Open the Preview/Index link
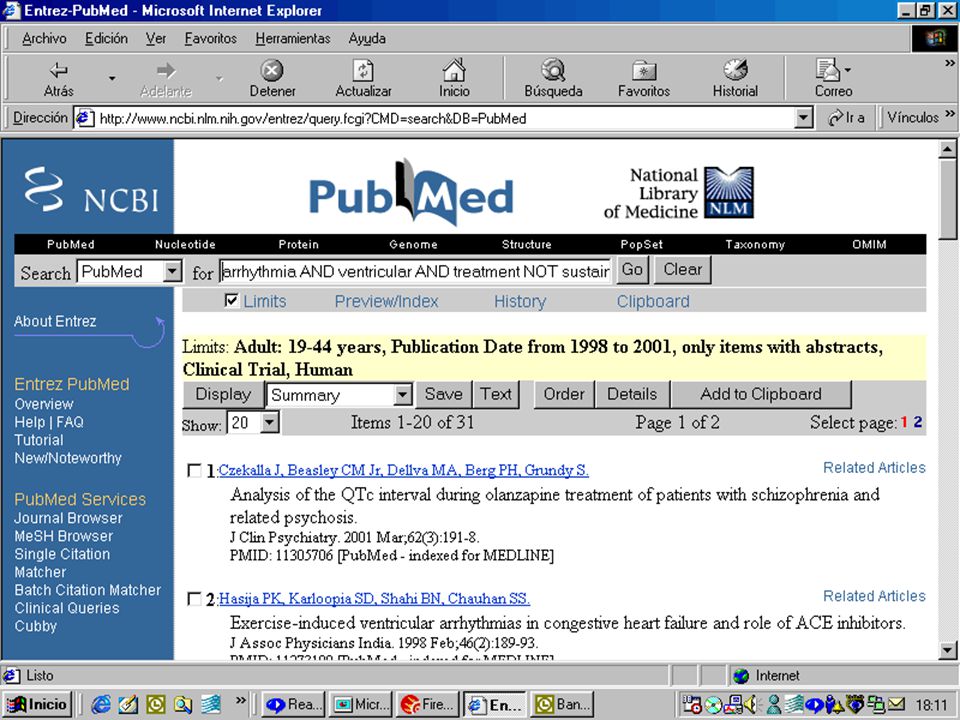The image size is (960, 720). point(386,301)
